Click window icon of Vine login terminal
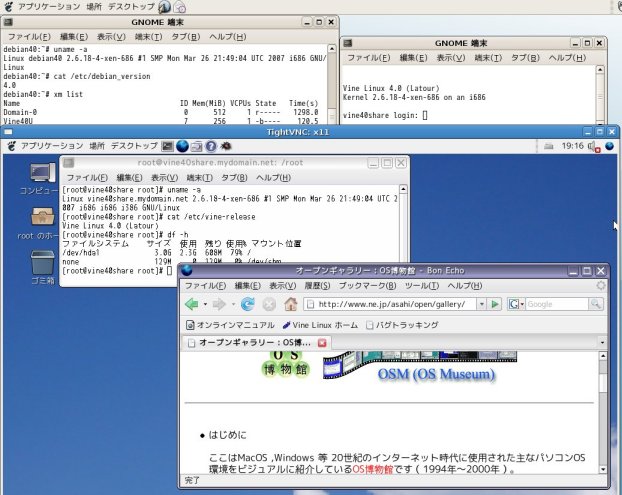622x495 pixels. pos(348,43)
